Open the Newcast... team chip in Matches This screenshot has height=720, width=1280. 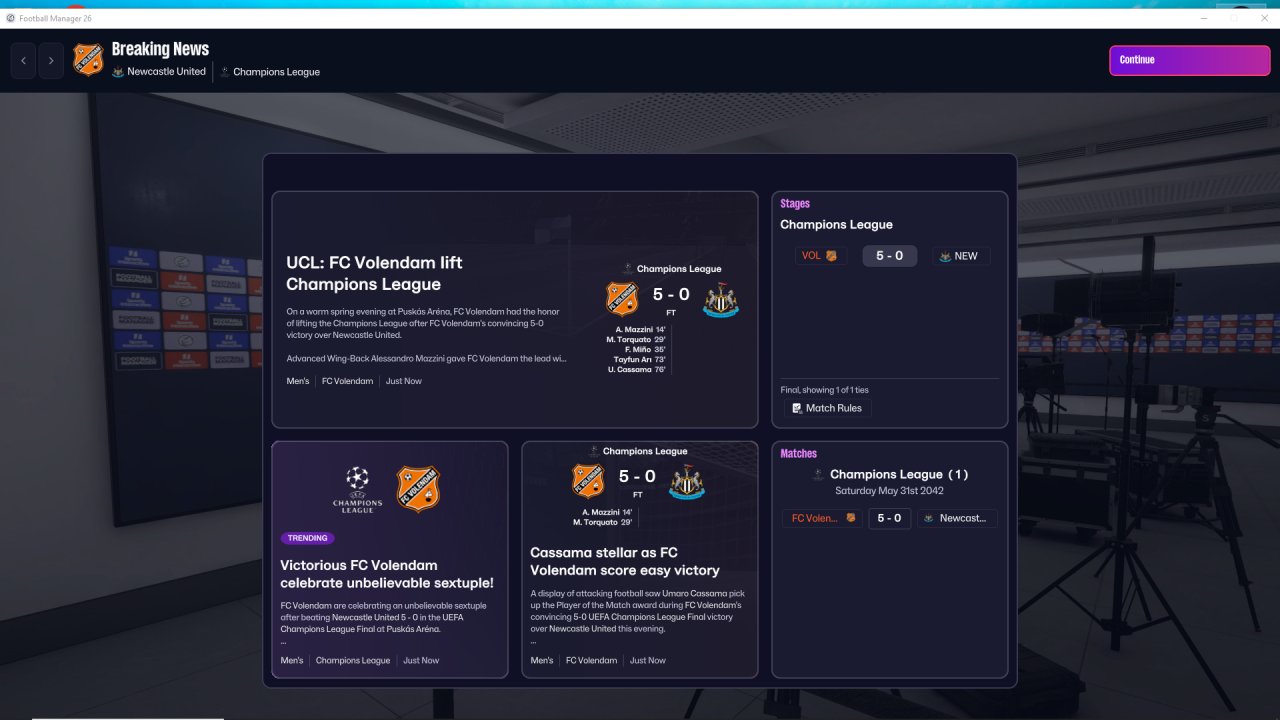pyautogui.click(x=956, y=518)
